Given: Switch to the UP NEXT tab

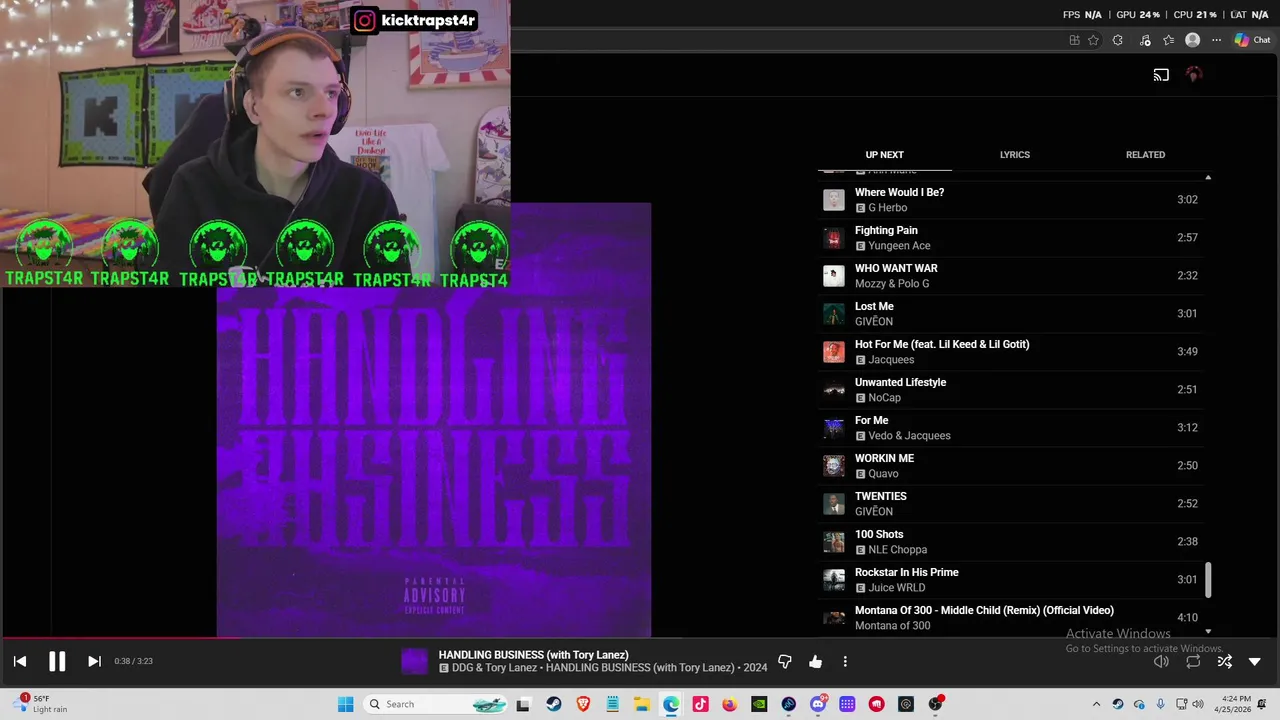Looking at the screenshot, I should 884,155.
